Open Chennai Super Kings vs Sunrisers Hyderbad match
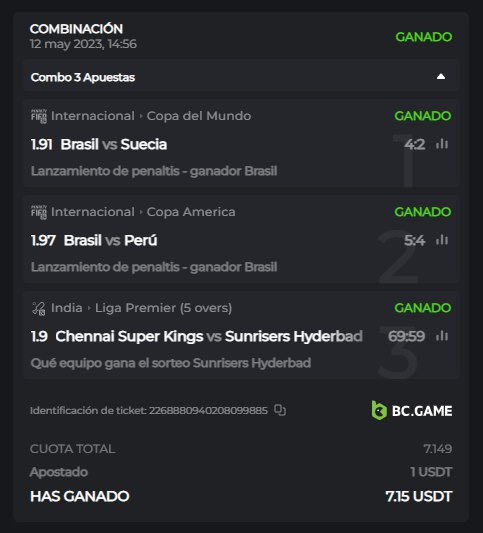 click(x=209, y=336)
